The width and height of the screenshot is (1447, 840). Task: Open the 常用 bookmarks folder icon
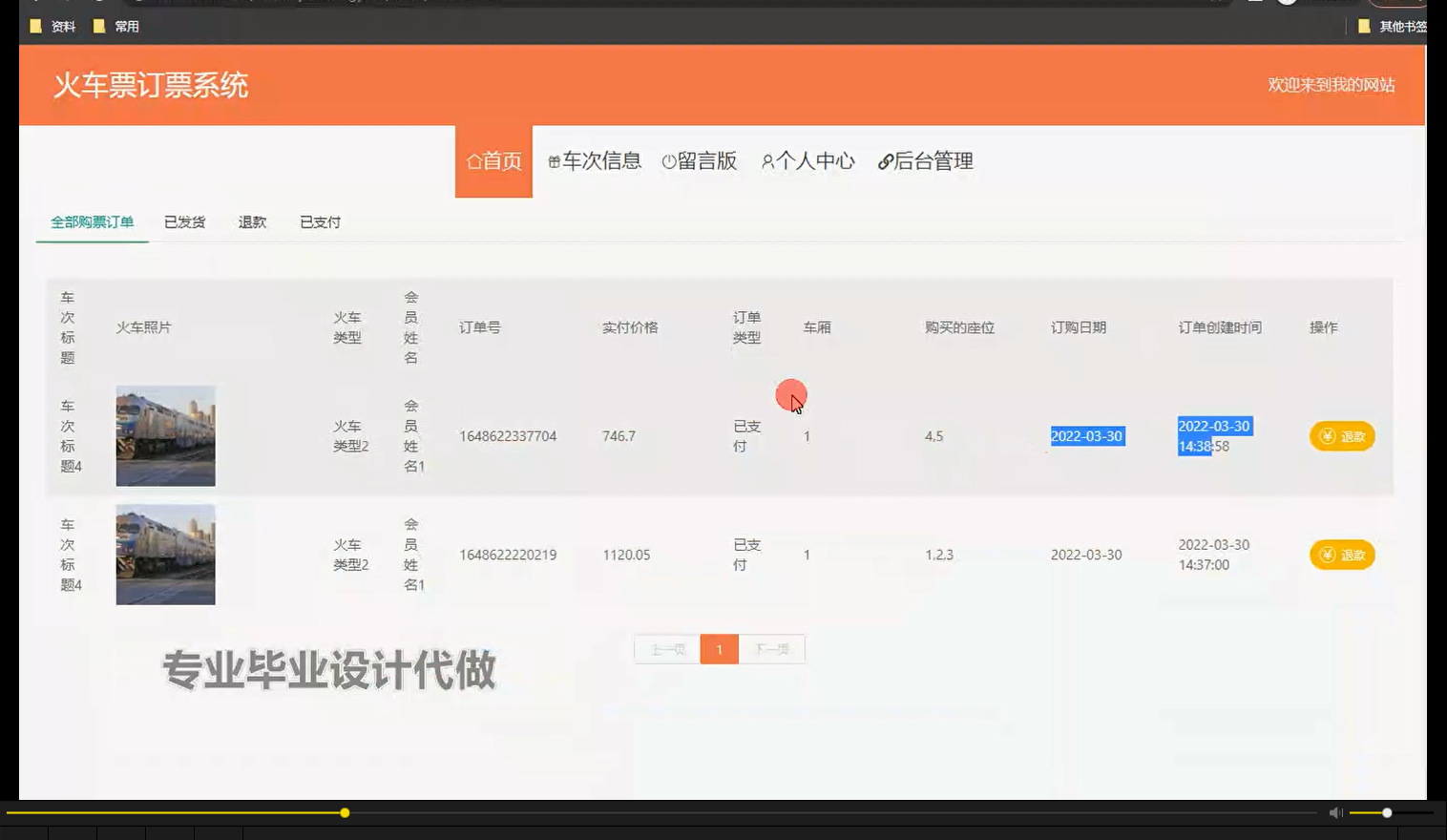pyautogui.click(x=99, y=26)
